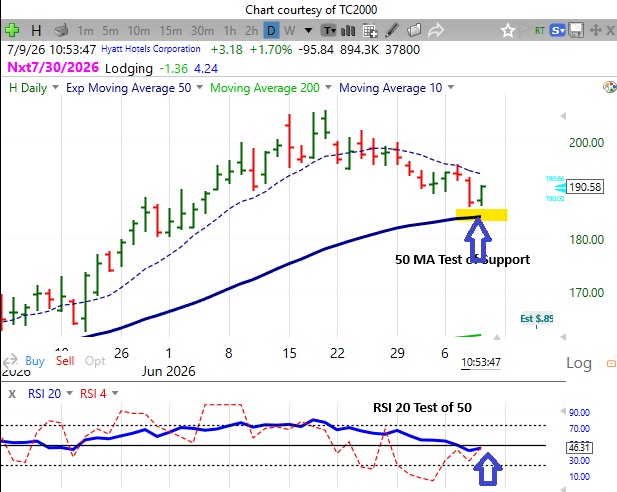Click the move arrows icon

point(596,30)
